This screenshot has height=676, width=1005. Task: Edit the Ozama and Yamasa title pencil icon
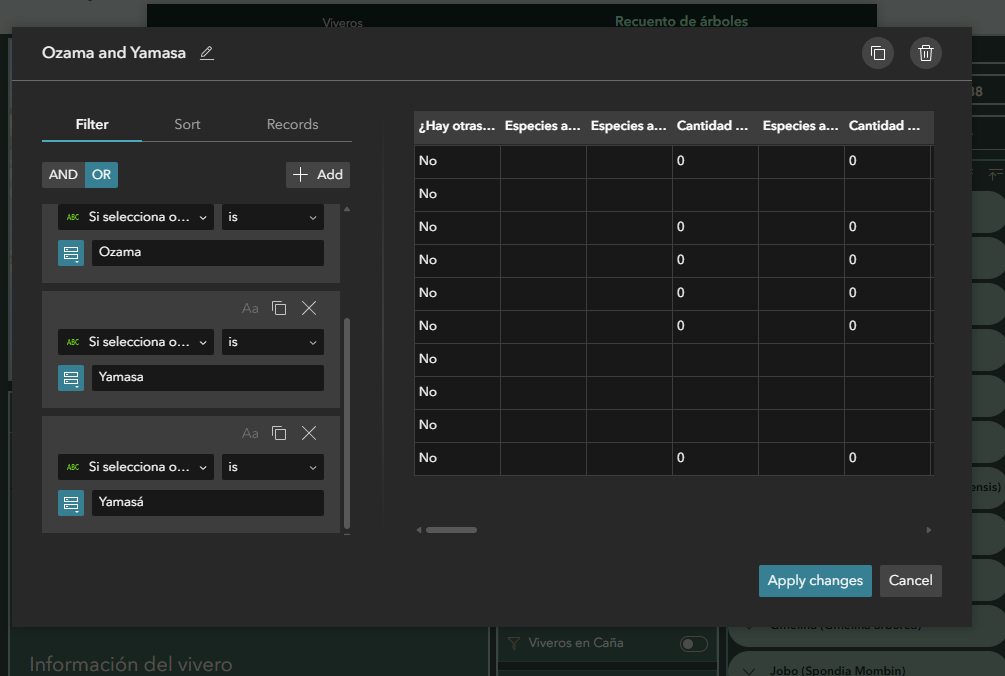pyautogui.click(x=206, y=53)
